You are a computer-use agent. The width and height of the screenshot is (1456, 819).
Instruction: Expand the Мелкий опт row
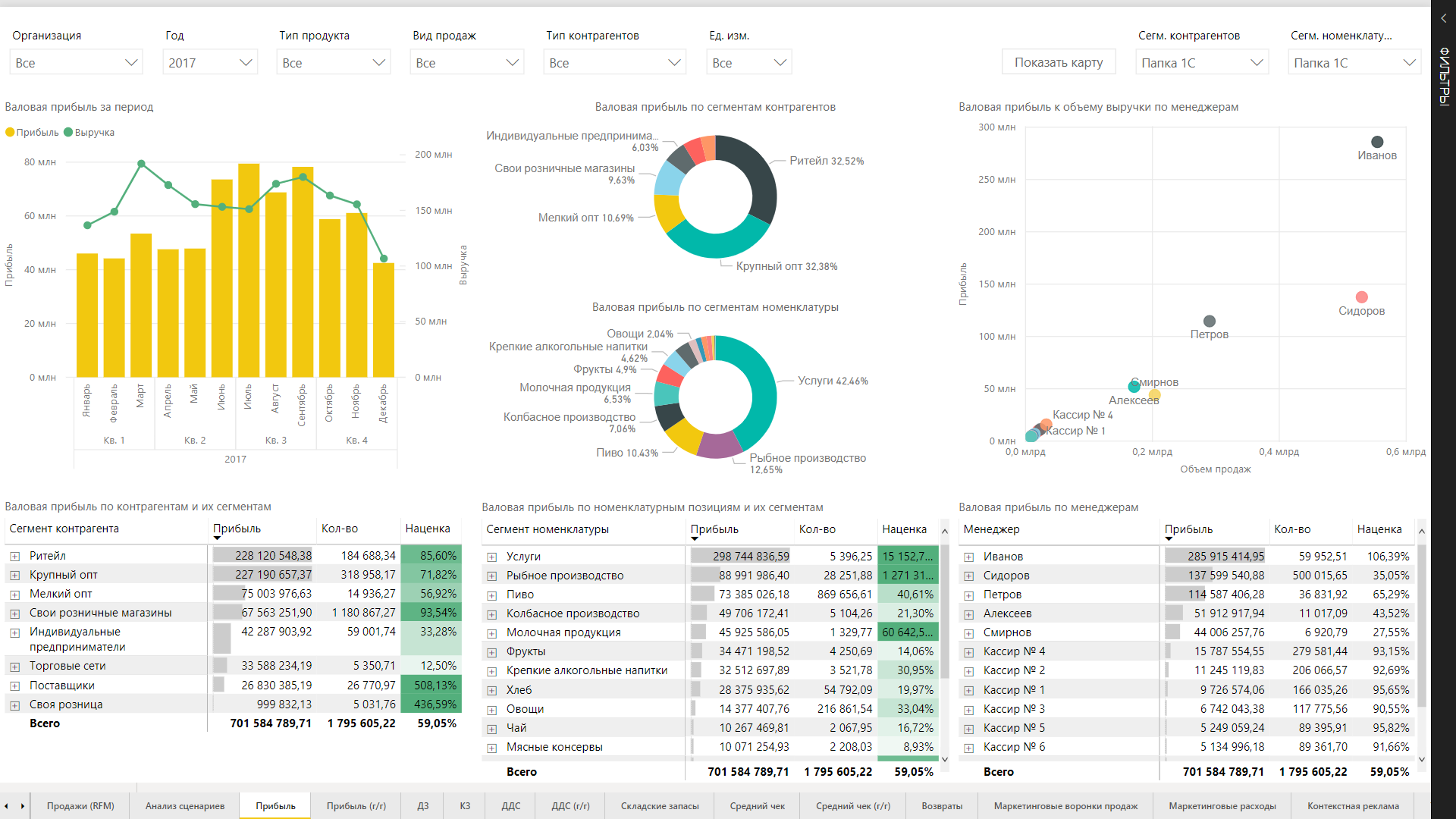14,594
